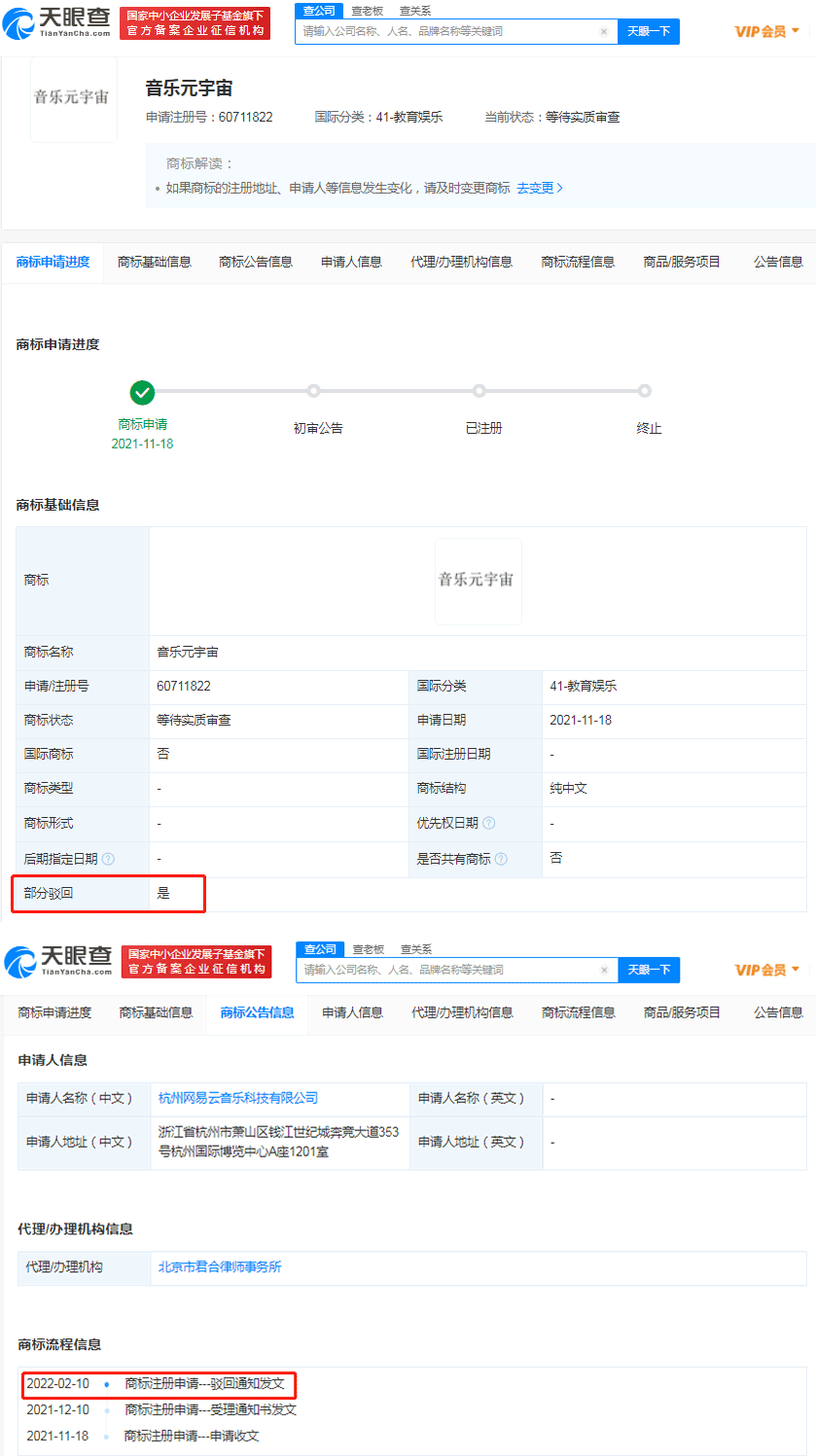Click the help icon next to 是否共有商标
Viewport: 816px width, 1456px height.
[501, 859]
